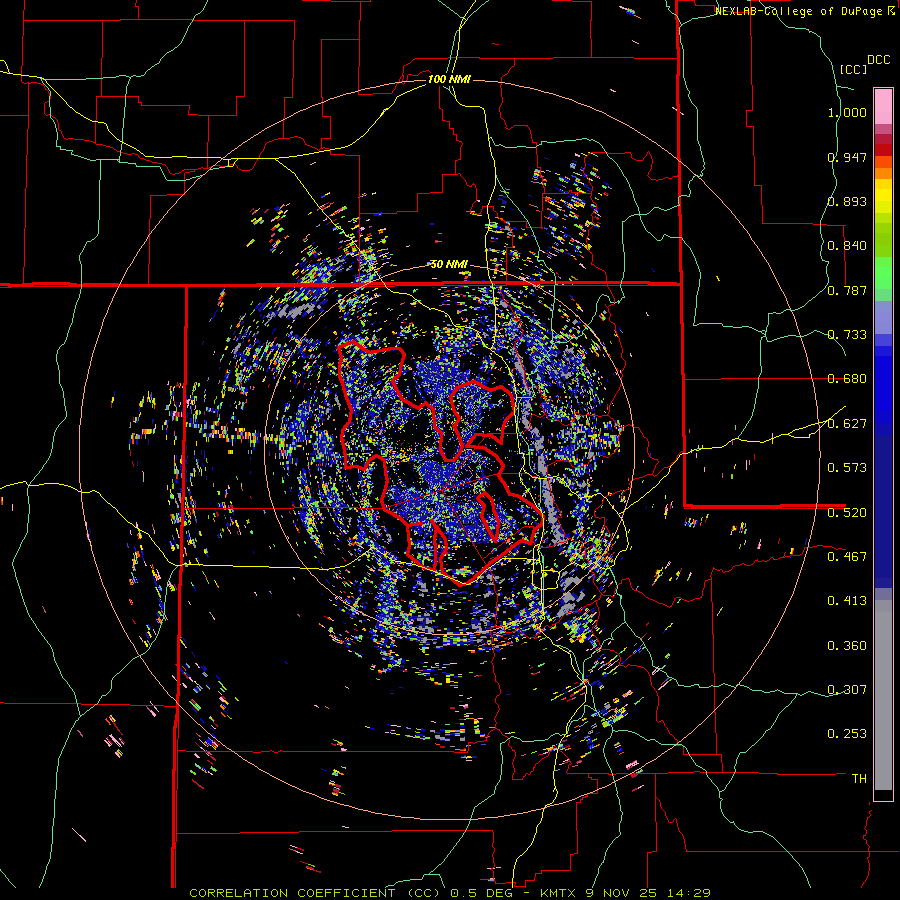
Task: Select the 0.893 legend value
Action: coord(847,201)
